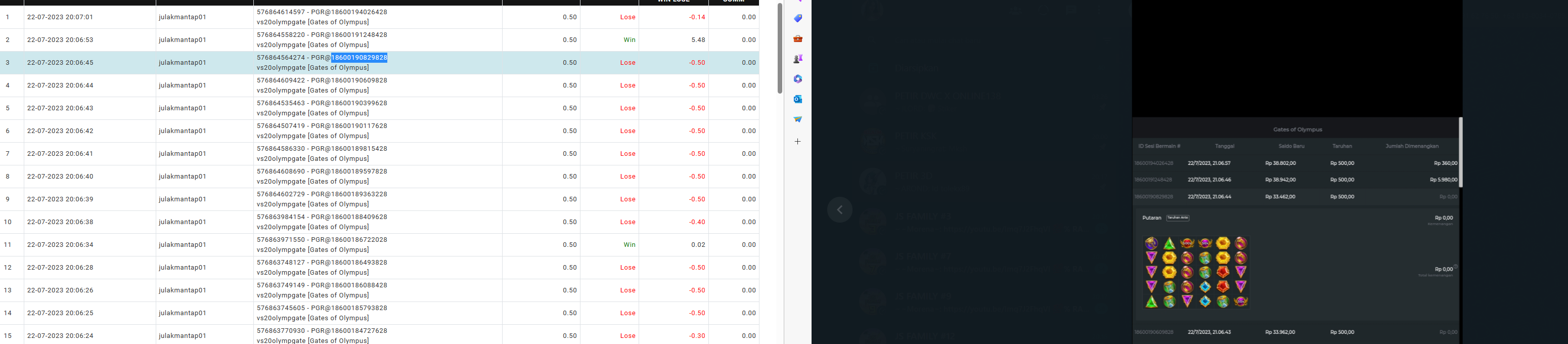Click transaction 576864602729 - PGR@18600189363228
The image size is (1568, 344).
322,194
